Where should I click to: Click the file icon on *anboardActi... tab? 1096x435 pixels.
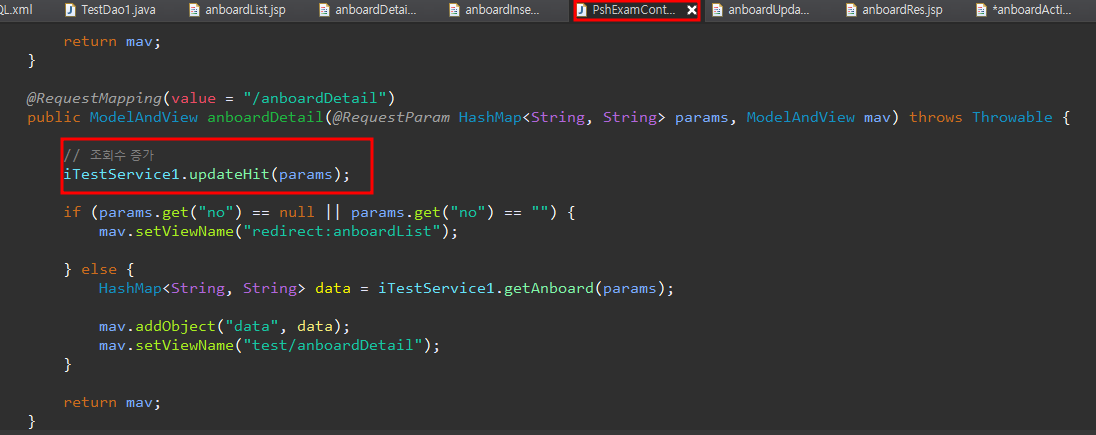(983, 10)
